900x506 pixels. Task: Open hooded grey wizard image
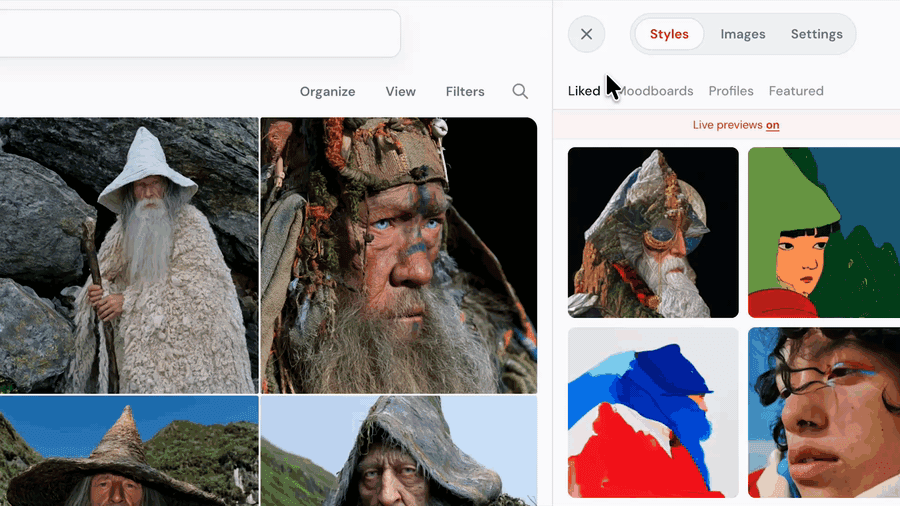[x=398, y=451]
